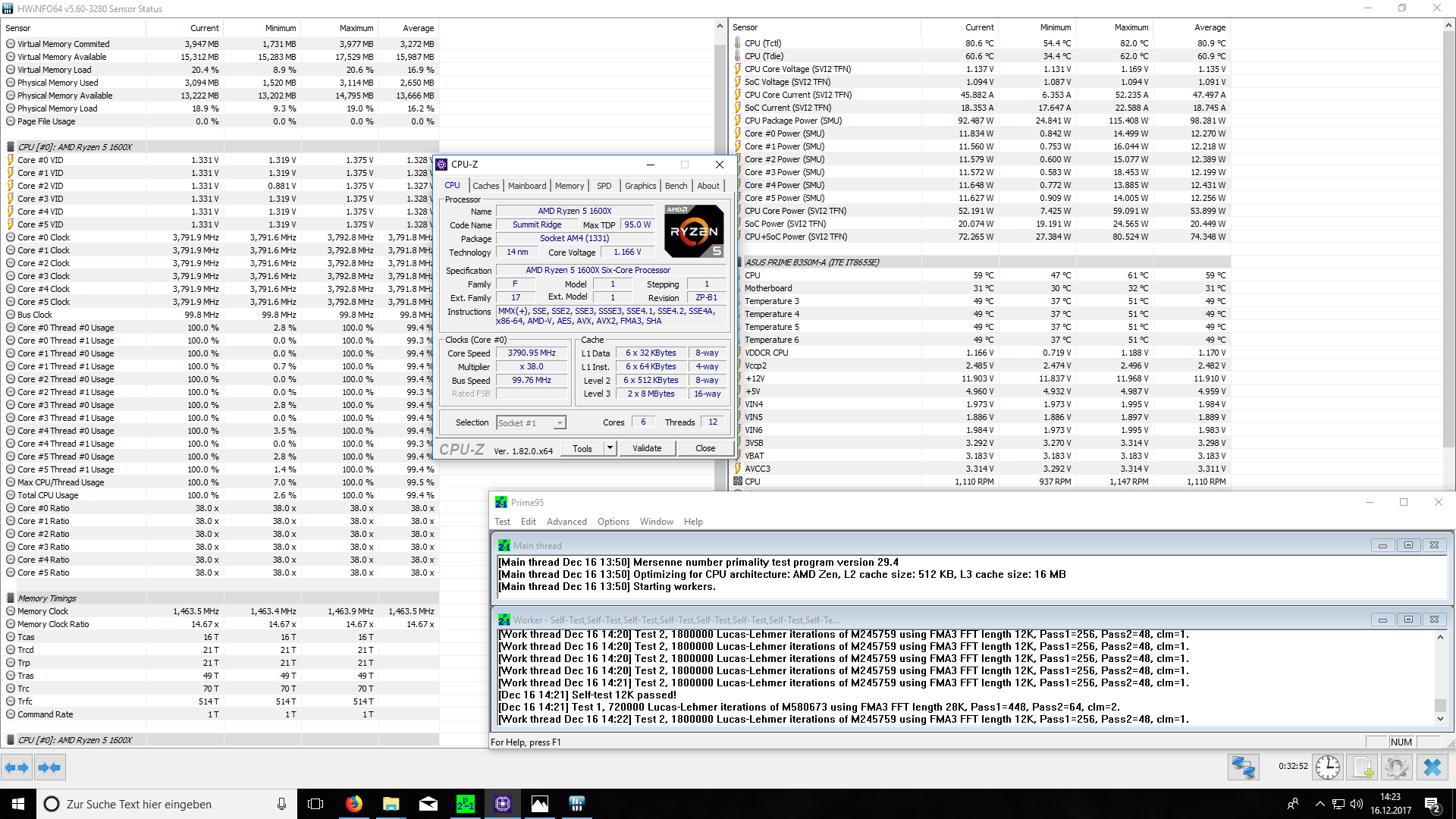Close sensor window with blue X icon

(x=1432, y=767)
